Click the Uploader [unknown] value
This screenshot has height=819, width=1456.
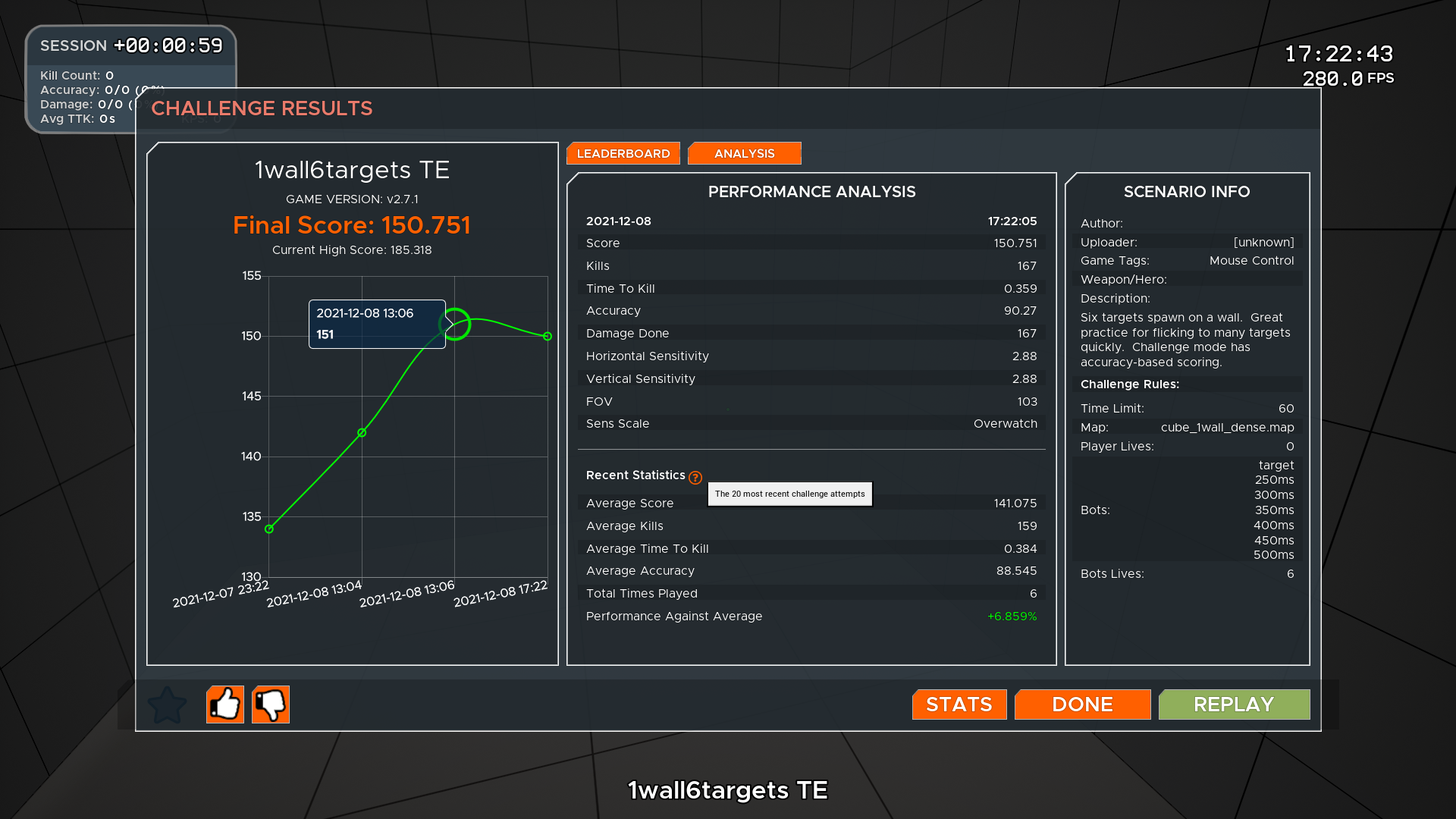point(1263,243)
